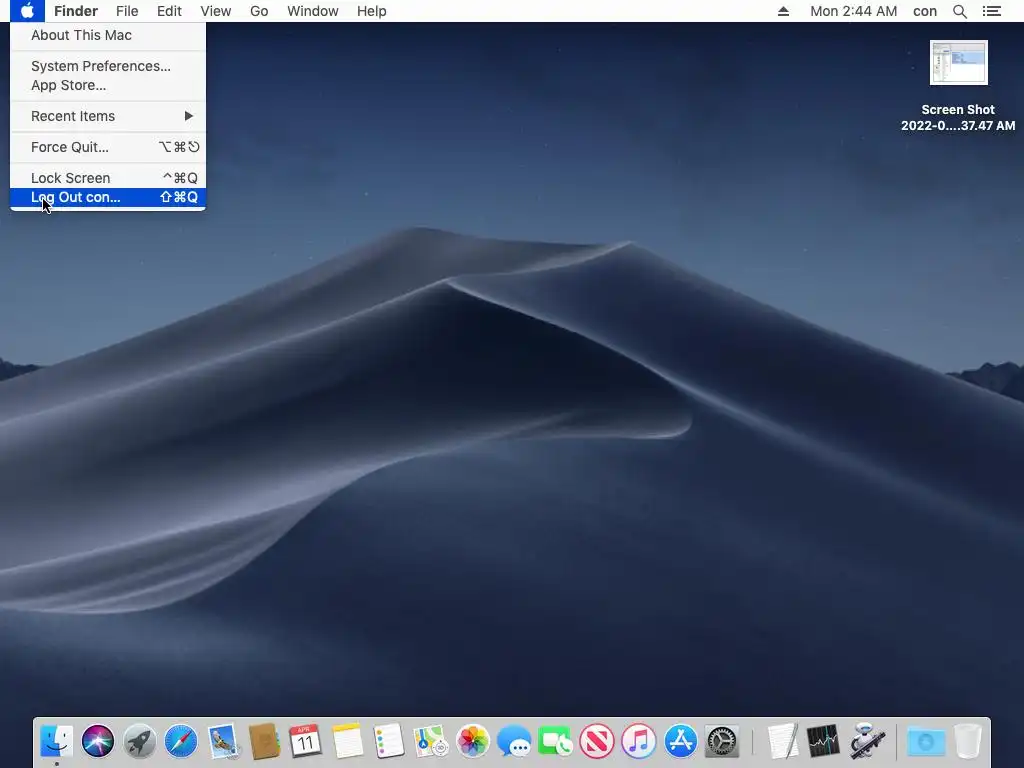Click the Mon 2:44 AM clock
The width and height of the screenshot is (1024, 768).
854,11
